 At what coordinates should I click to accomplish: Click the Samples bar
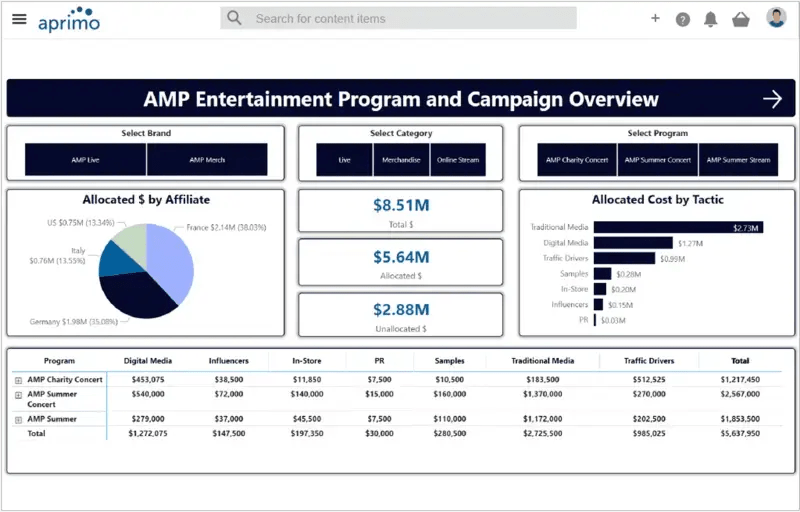tap(603, 274)
